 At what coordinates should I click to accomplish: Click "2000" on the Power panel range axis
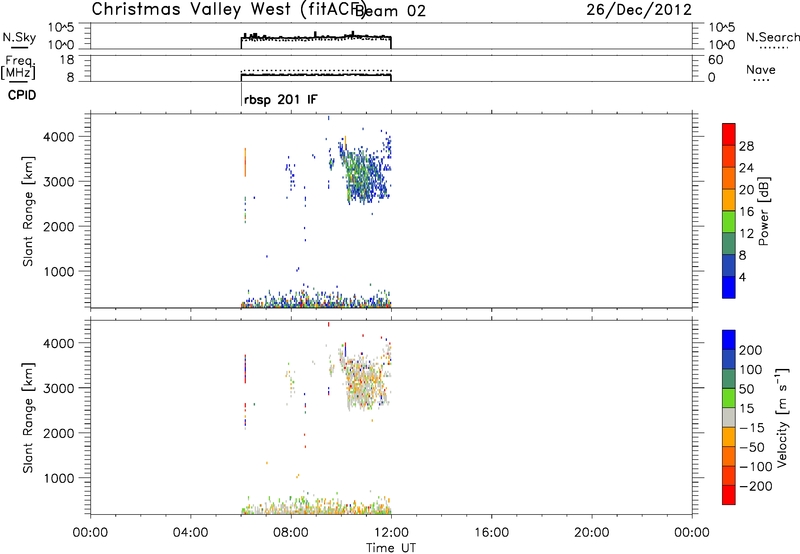coord(59,226)
